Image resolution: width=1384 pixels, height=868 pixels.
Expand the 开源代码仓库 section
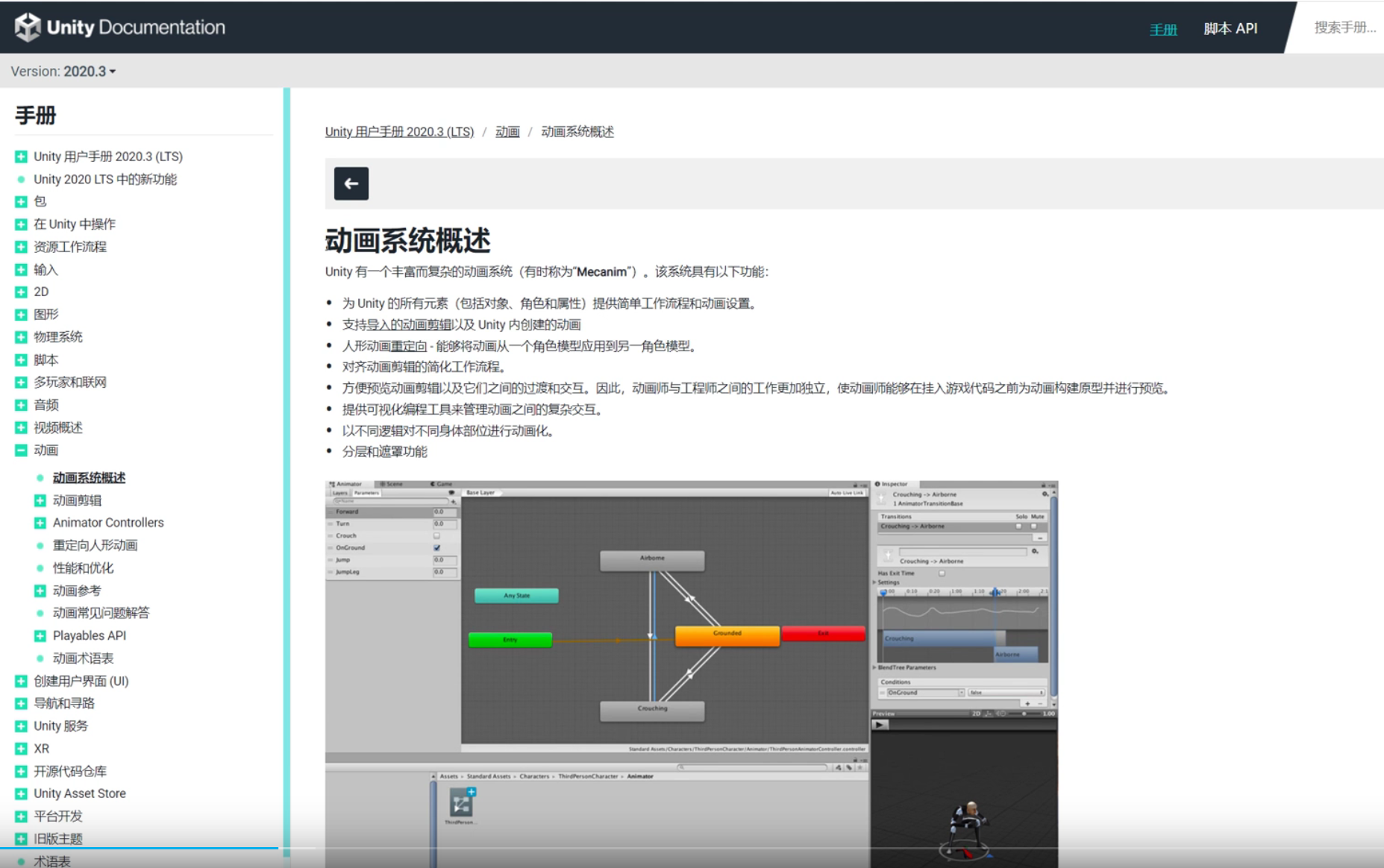(21, 771)
